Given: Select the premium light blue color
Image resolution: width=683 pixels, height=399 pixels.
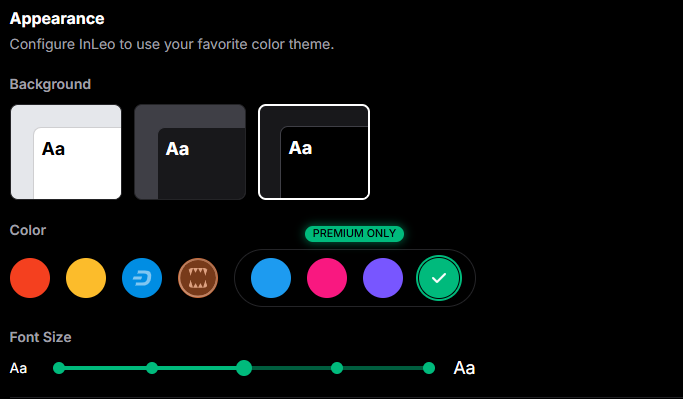Looking at the screenshot, I should 271,278.
